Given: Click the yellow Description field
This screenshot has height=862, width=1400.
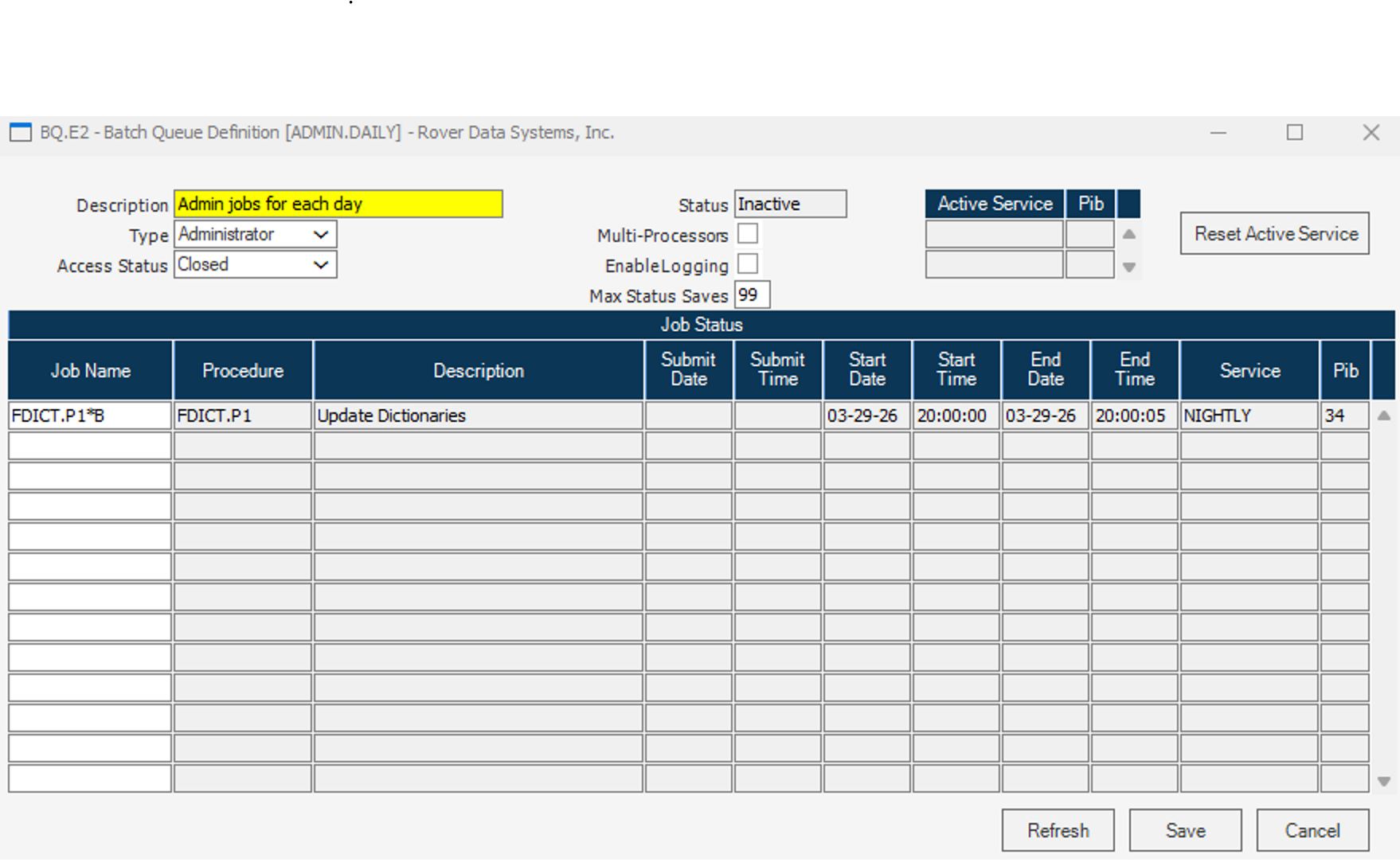Looking at the screenshot, I should click(x=338, y=205).
